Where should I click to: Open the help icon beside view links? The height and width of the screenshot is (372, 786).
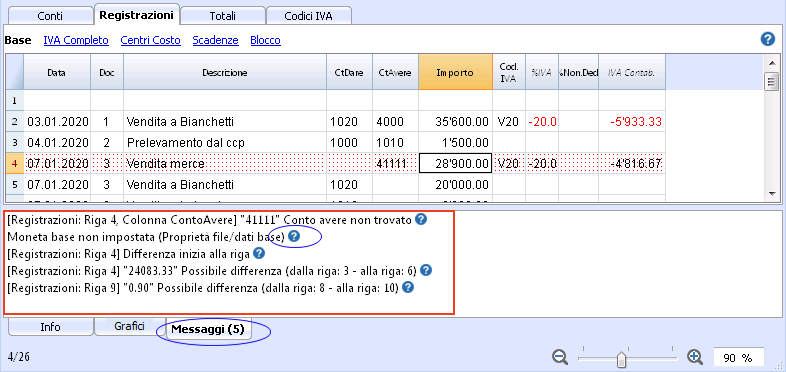click(x=767, y=39)
